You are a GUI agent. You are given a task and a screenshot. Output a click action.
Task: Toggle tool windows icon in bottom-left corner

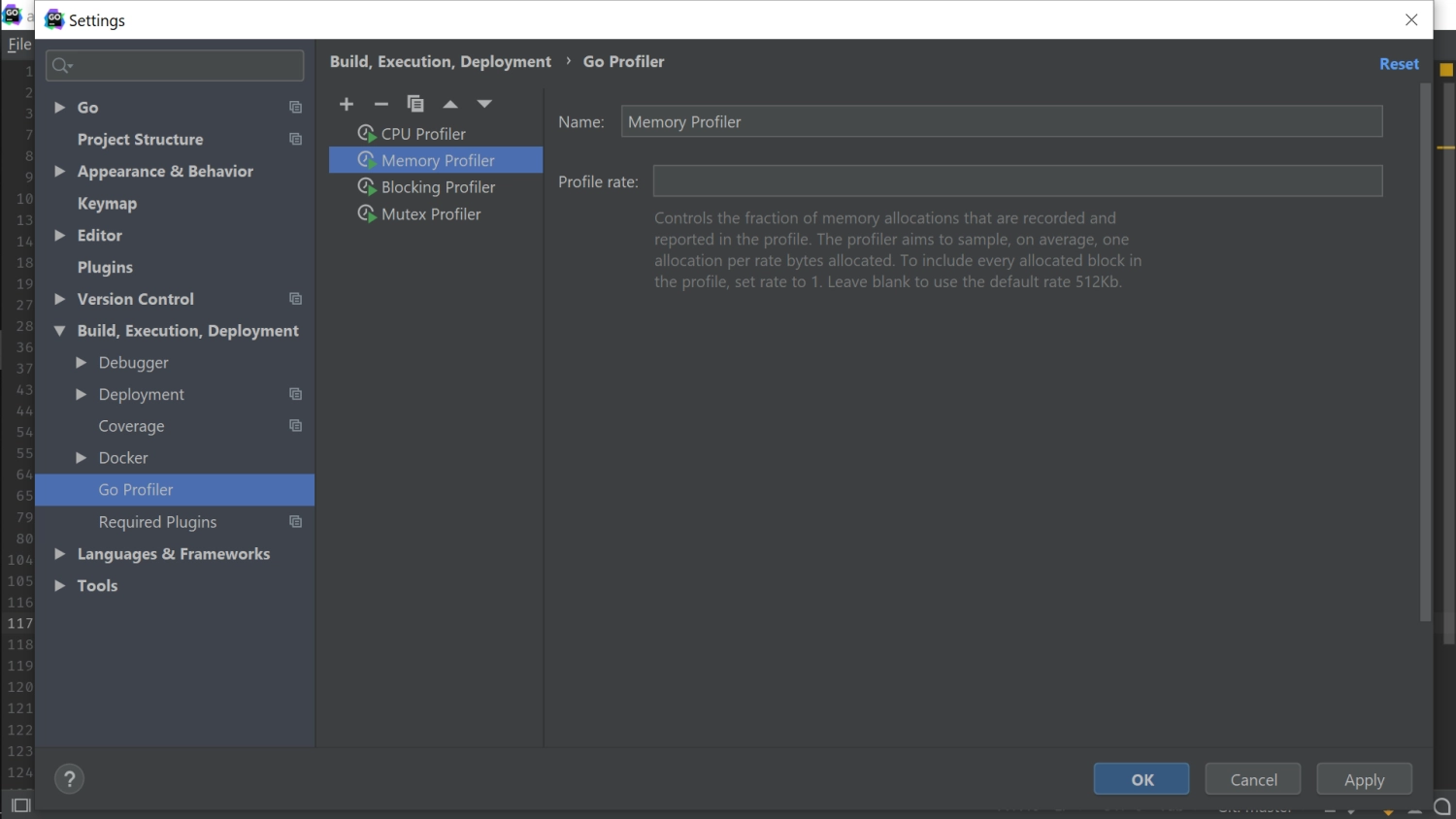pyautogui.click(x=20, y=805)
